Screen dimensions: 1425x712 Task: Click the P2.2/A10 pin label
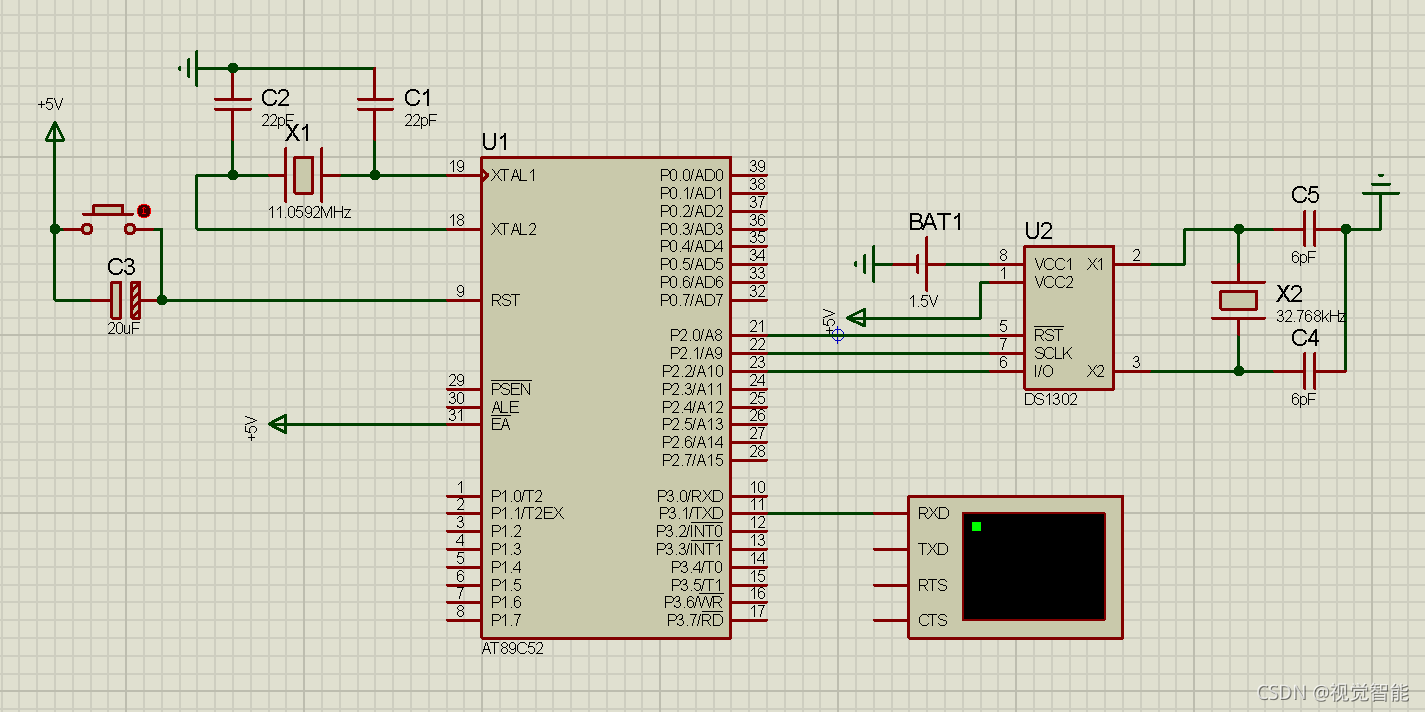click(692, 371)
